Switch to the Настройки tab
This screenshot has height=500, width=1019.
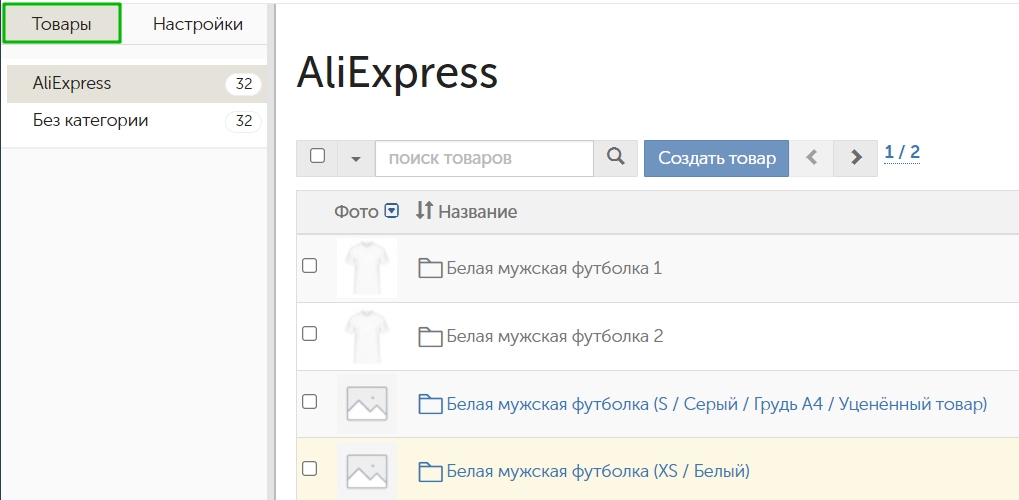(x=198, y=24)
